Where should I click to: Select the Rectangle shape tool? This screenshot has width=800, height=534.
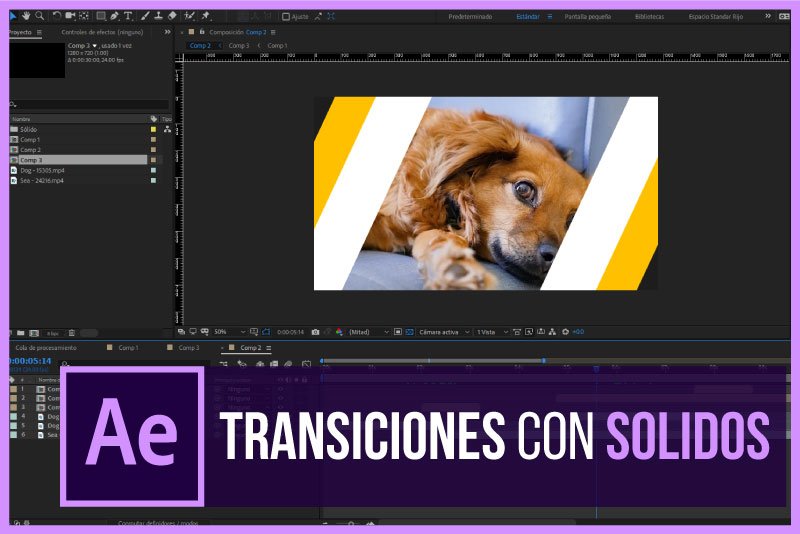coord(101,16)
